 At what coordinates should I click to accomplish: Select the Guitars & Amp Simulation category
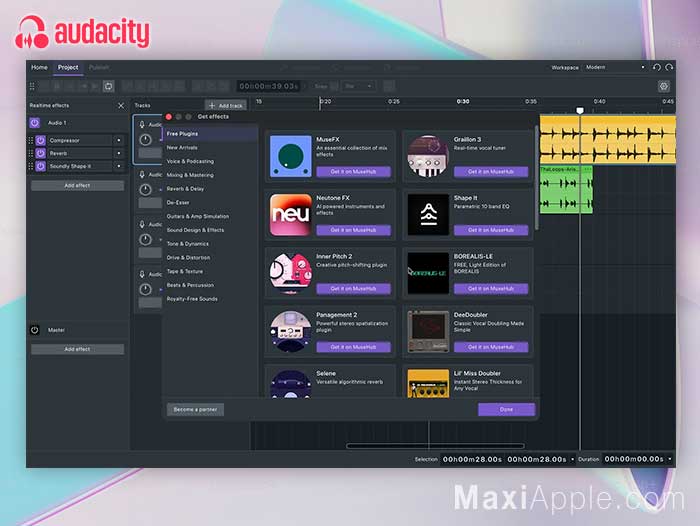[210, 216]
